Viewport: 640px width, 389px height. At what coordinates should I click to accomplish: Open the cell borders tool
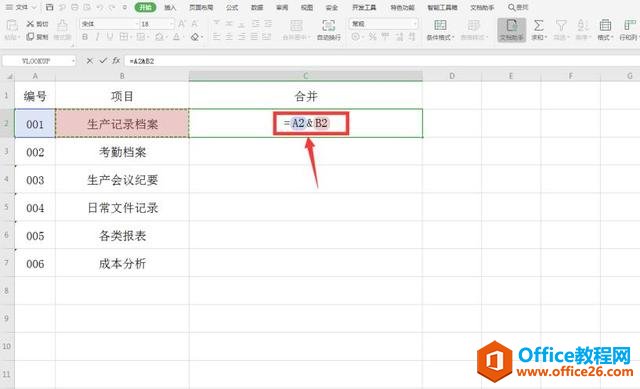(124, 37)
